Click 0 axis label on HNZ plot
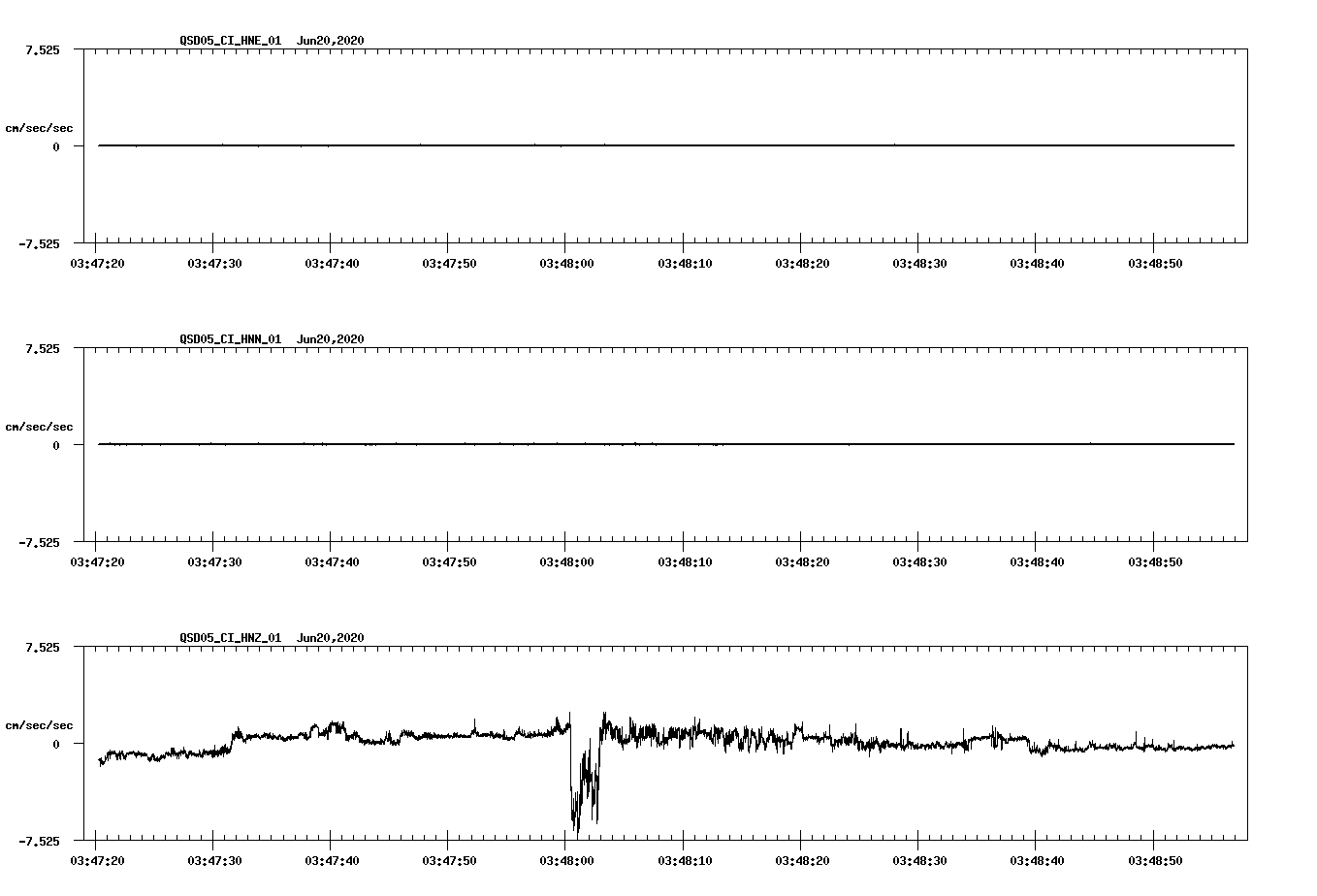The height and width of the screenshot is (896, 1317). click(56, 744)
